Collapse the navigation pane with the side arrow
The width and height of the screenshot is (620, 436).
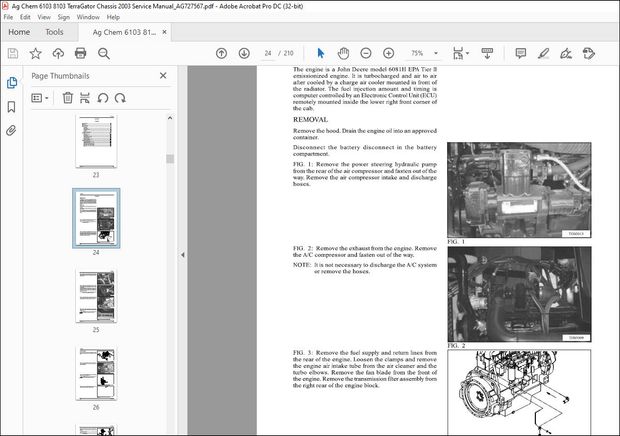tap(182, 255)
